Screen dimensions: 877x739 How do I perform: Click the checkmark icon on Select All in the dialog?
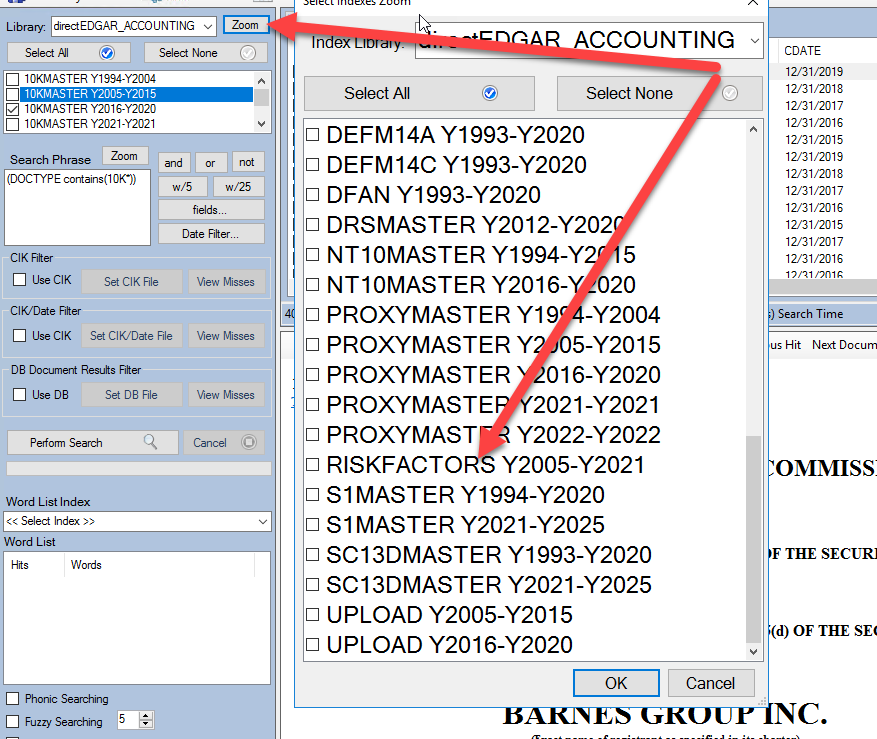(490, 93)
